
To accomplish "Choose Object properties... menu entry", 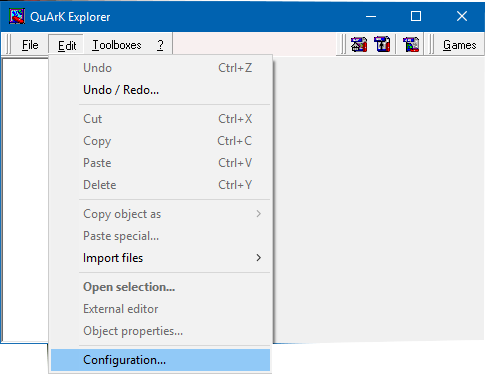I will coord(161,331).
